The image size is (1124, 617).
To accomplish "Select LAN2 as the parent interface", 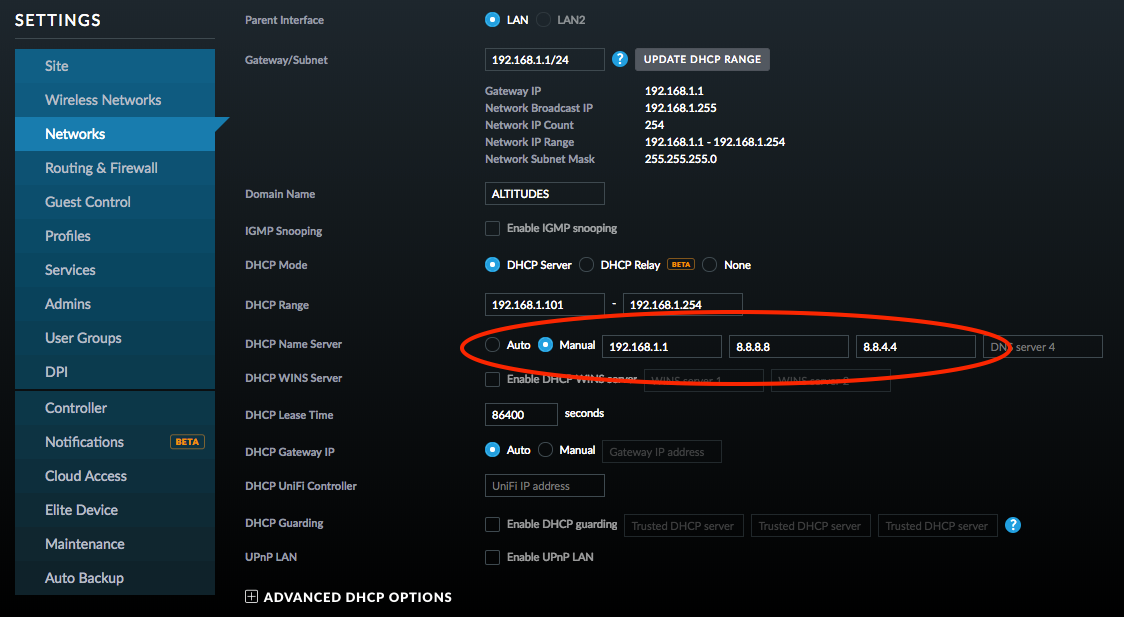I will click(544, 20).
